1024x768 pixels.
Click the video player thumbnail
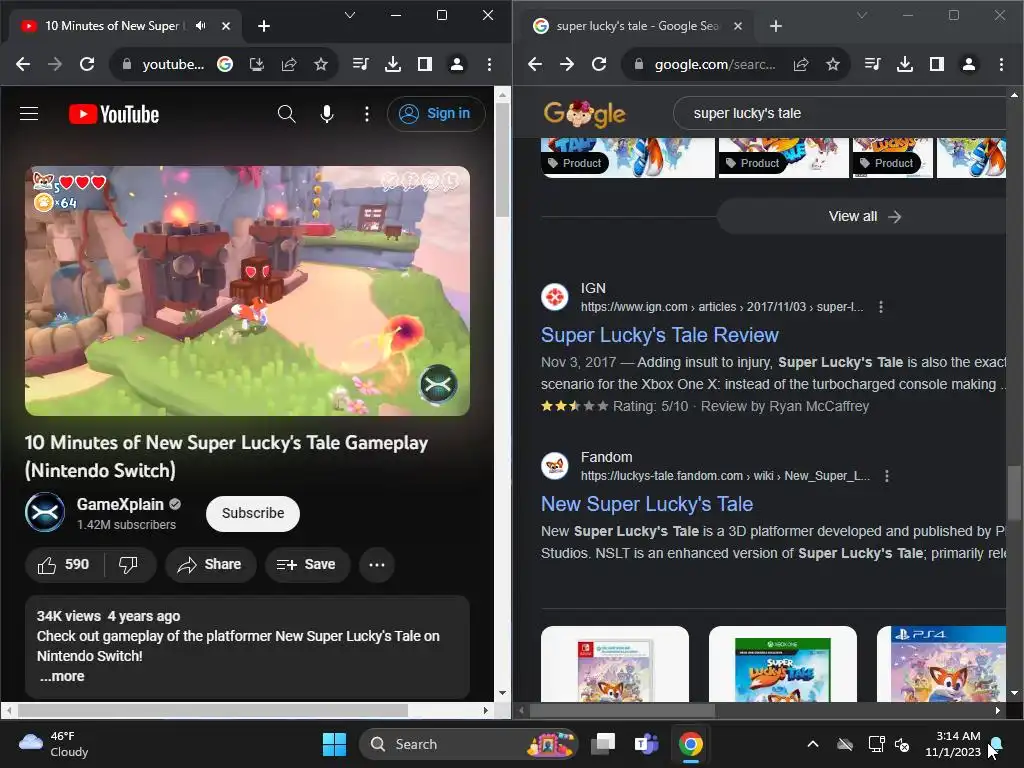click(247, 291)
